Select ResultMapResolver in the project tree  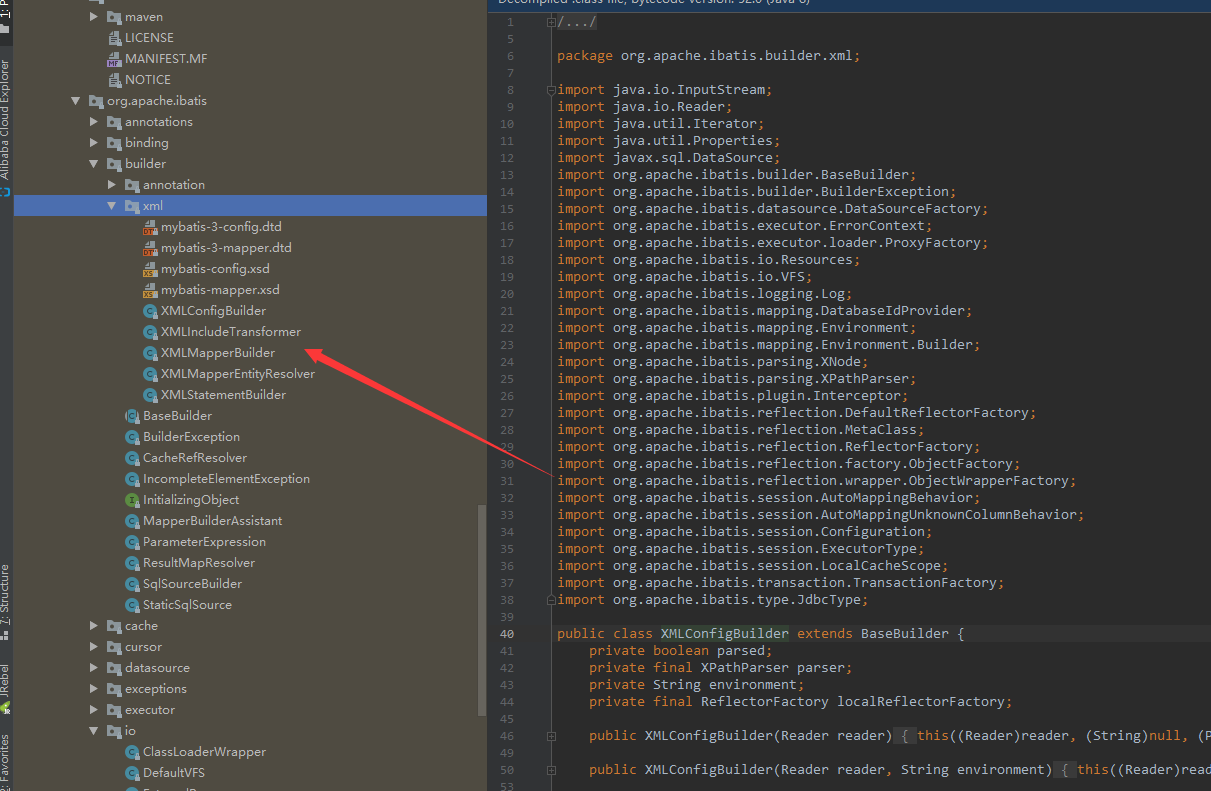click(x=199, y=563)
